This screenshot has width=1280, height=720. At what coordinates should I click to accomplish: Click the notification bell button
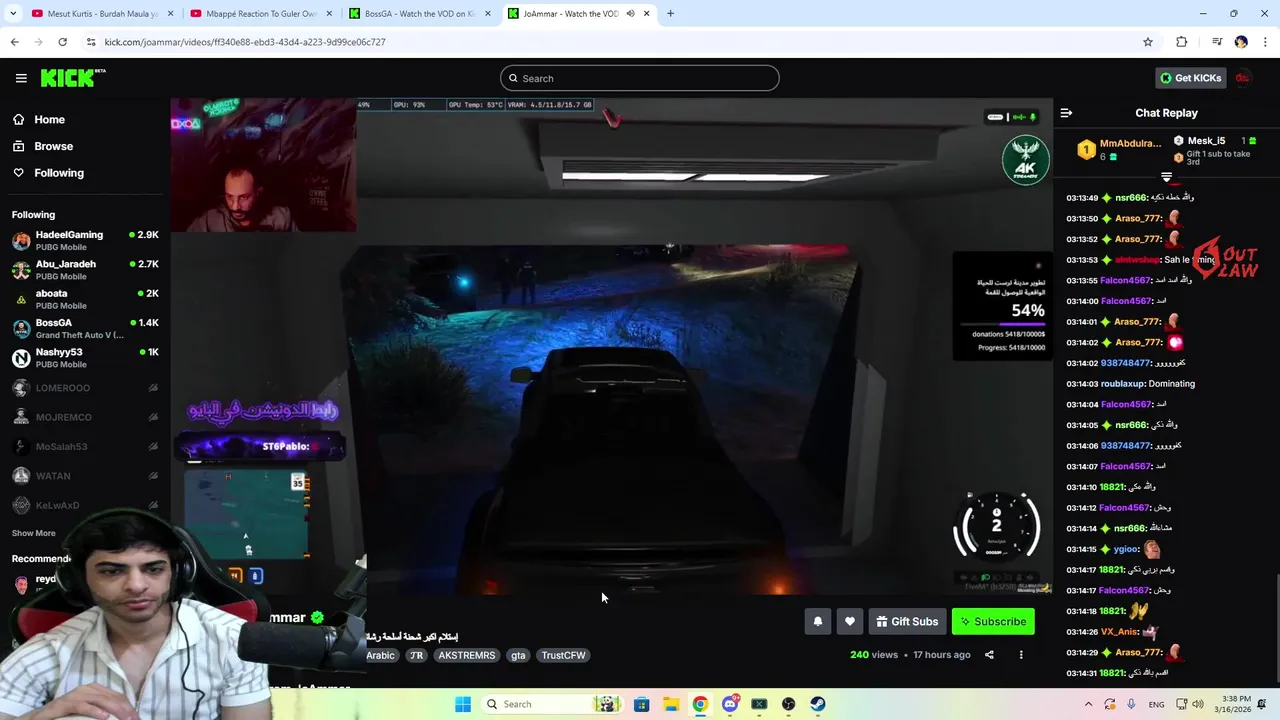(818, 621)
